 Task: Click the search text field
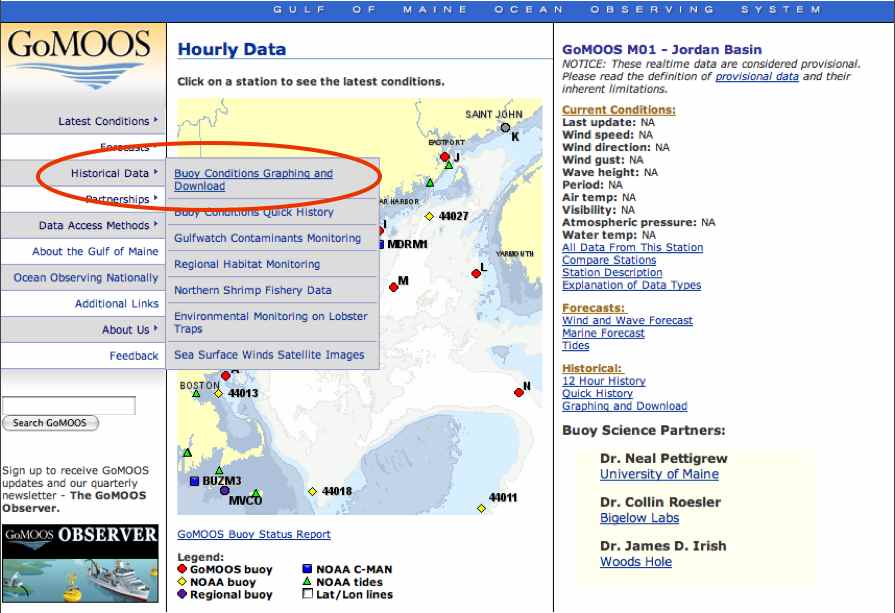69,405
